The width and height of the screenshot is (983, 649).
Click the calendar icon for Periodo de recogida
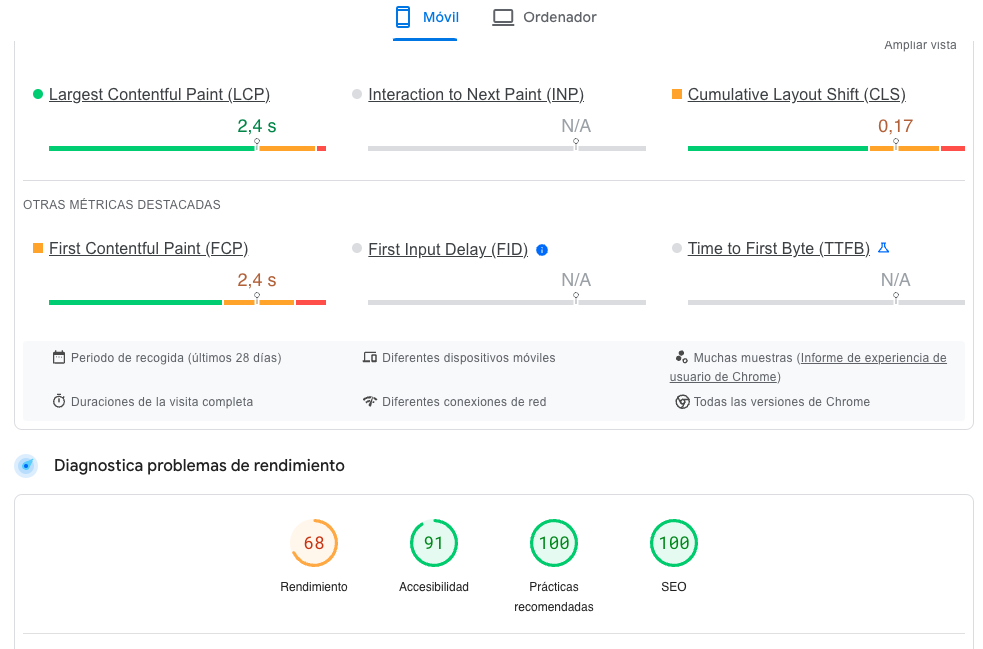pyautogui.click(x=59, y=358)
